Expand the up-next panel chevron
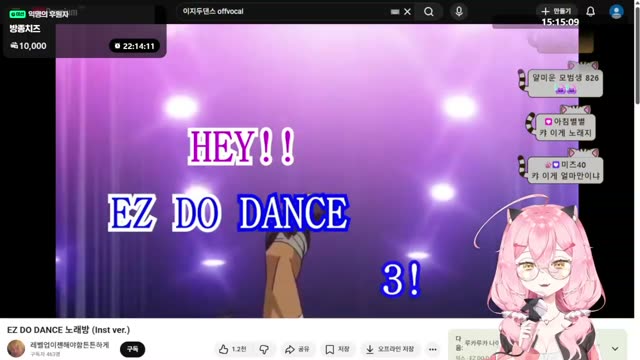Image resolution: width=640 pixels, height=360 pixels. pos(615,349)
